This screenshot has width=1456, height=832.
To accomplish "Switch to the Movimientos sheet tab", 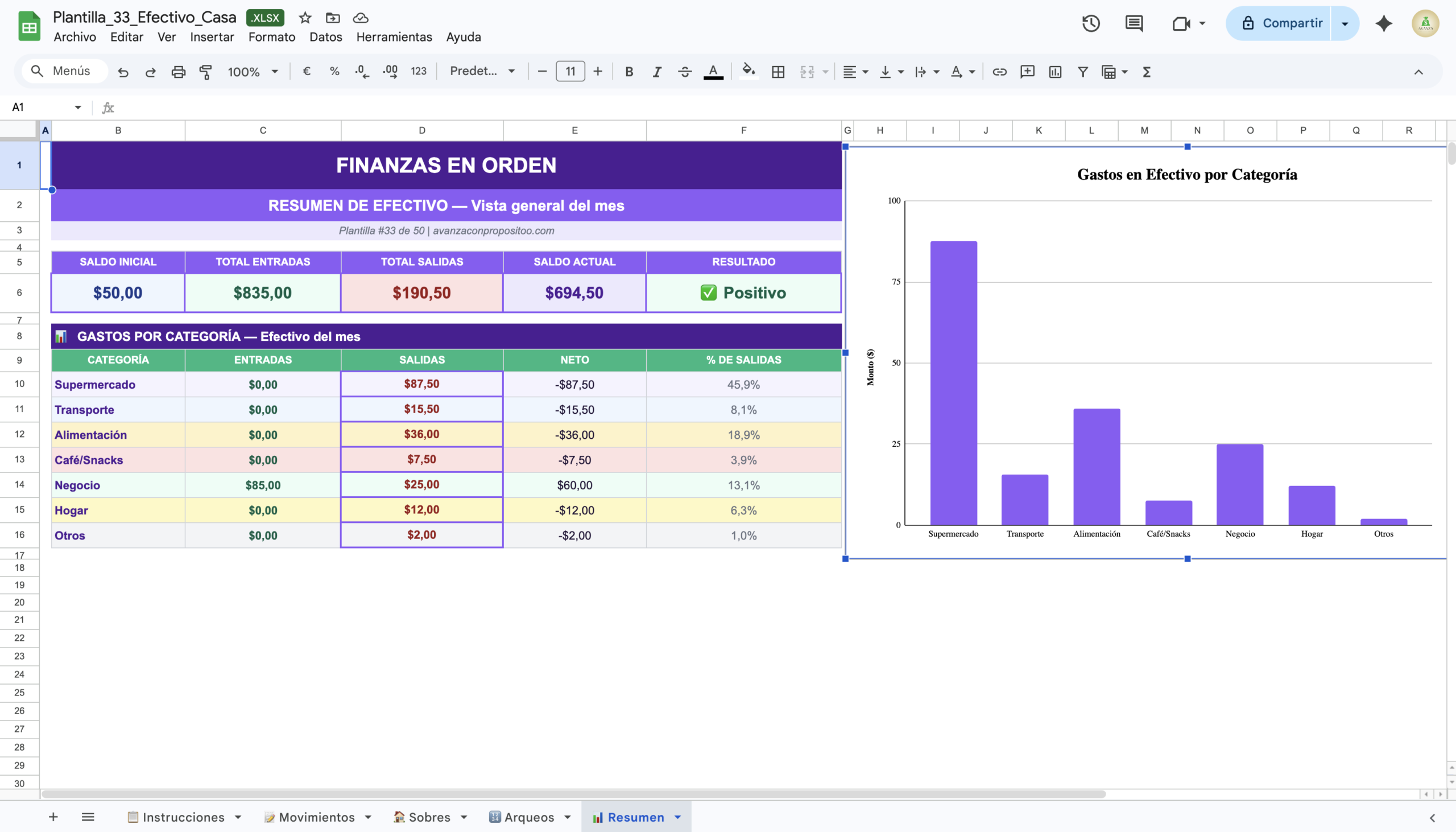I will coord(316,817).
